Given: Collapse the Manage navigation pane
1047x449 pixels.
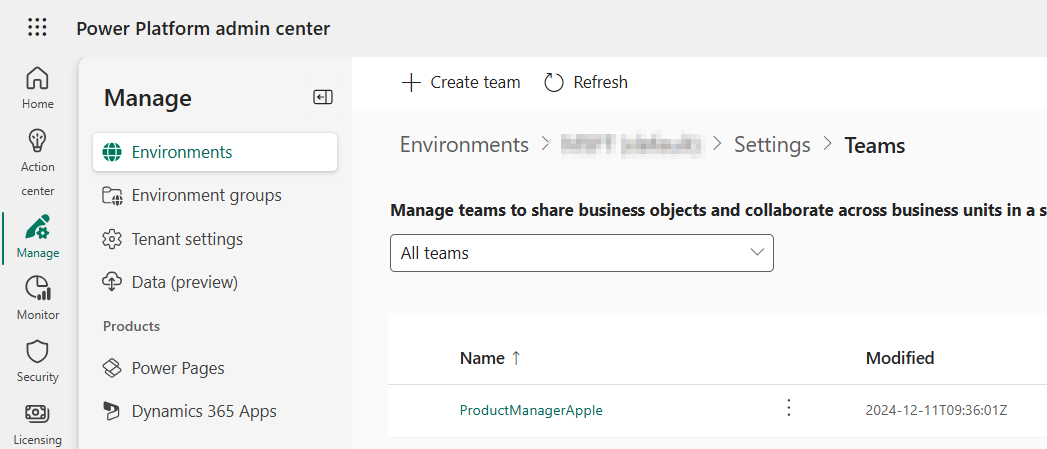Looking at the screenshot, I should (323, 98).
